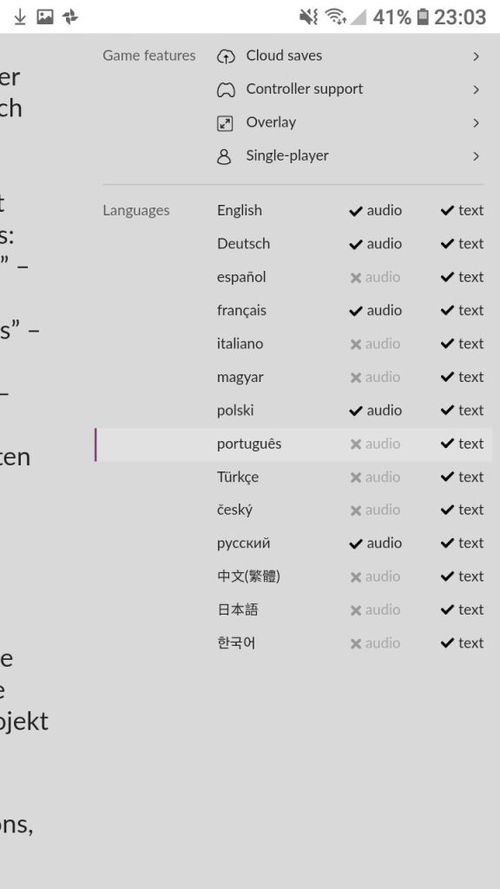Screen dimensions: 500x889
Task: Click the text checkmark for português
Action: tap(447, 444)
